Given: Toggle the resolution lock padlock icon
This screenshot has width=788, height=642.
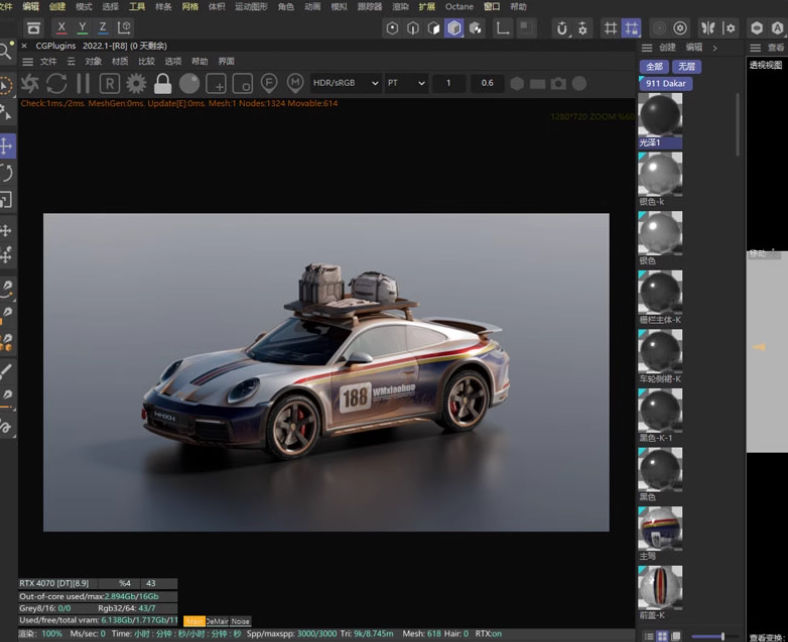Looking at the screenshot, I should coord(162,83).
